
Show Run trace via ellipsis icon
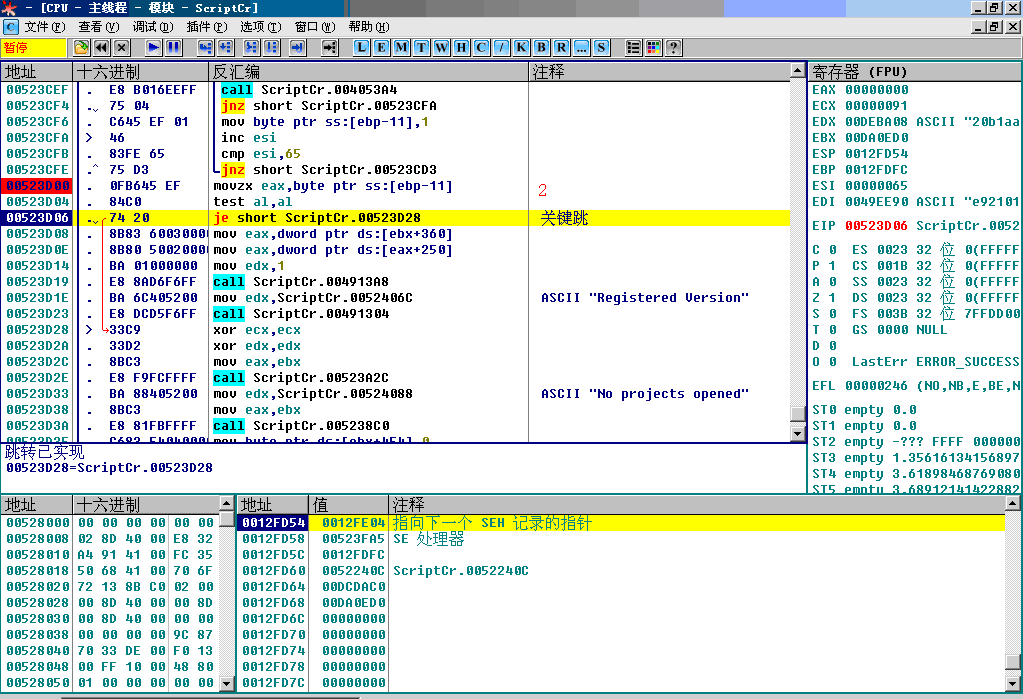(x=581, y=48)
